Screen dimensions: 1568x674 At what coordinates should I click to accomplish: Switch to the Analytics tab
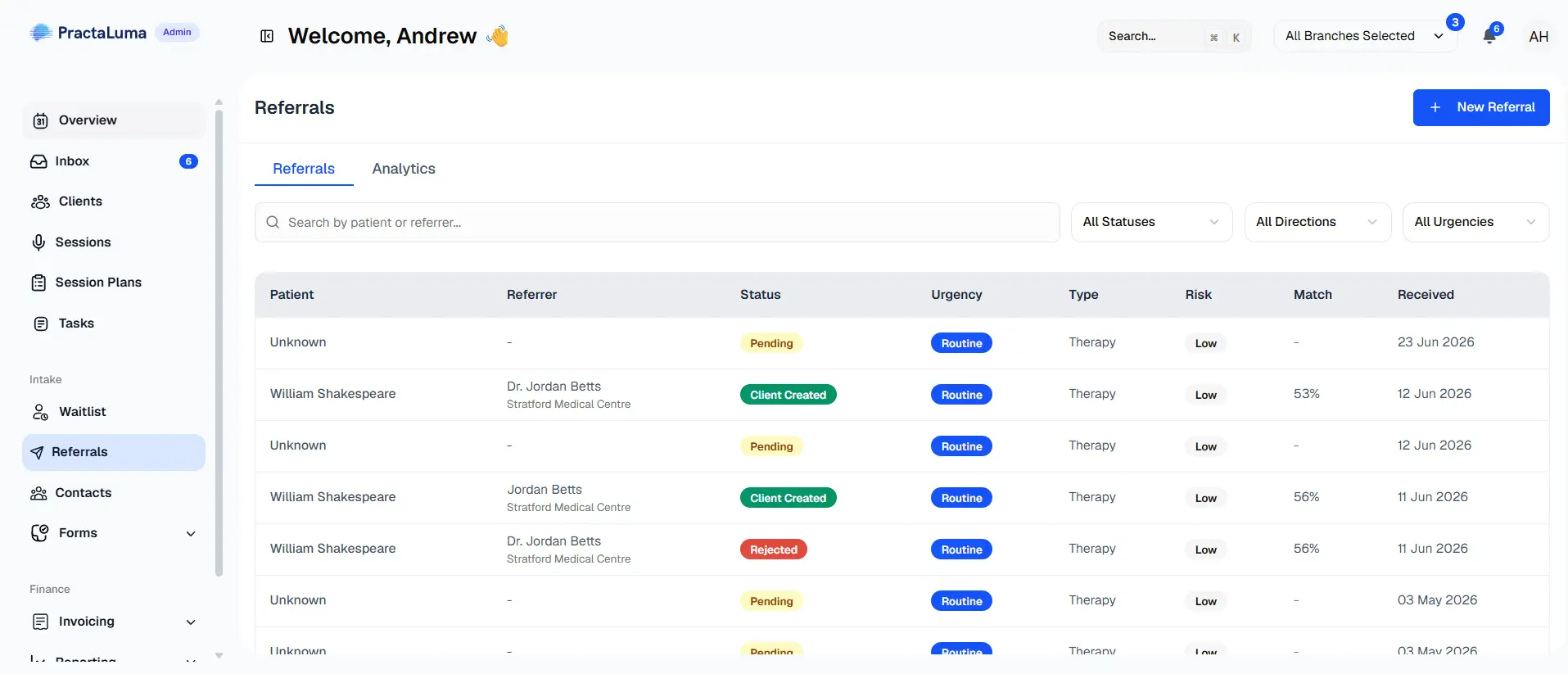pyautogui.click(x=404, y=169)
